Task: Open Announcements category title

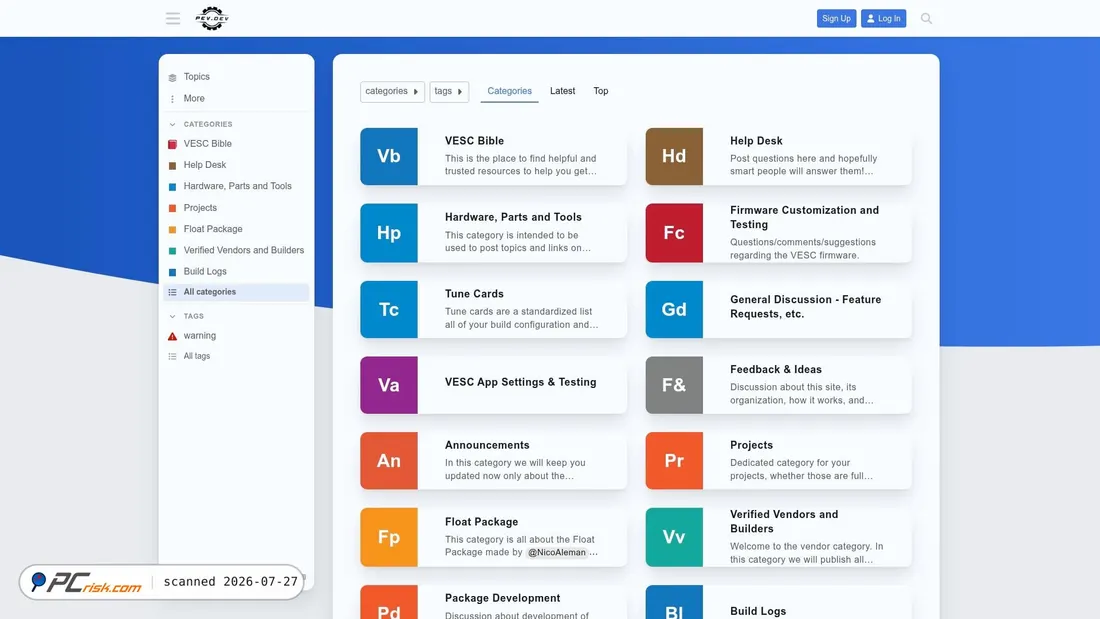Action: tap(487, 446)
